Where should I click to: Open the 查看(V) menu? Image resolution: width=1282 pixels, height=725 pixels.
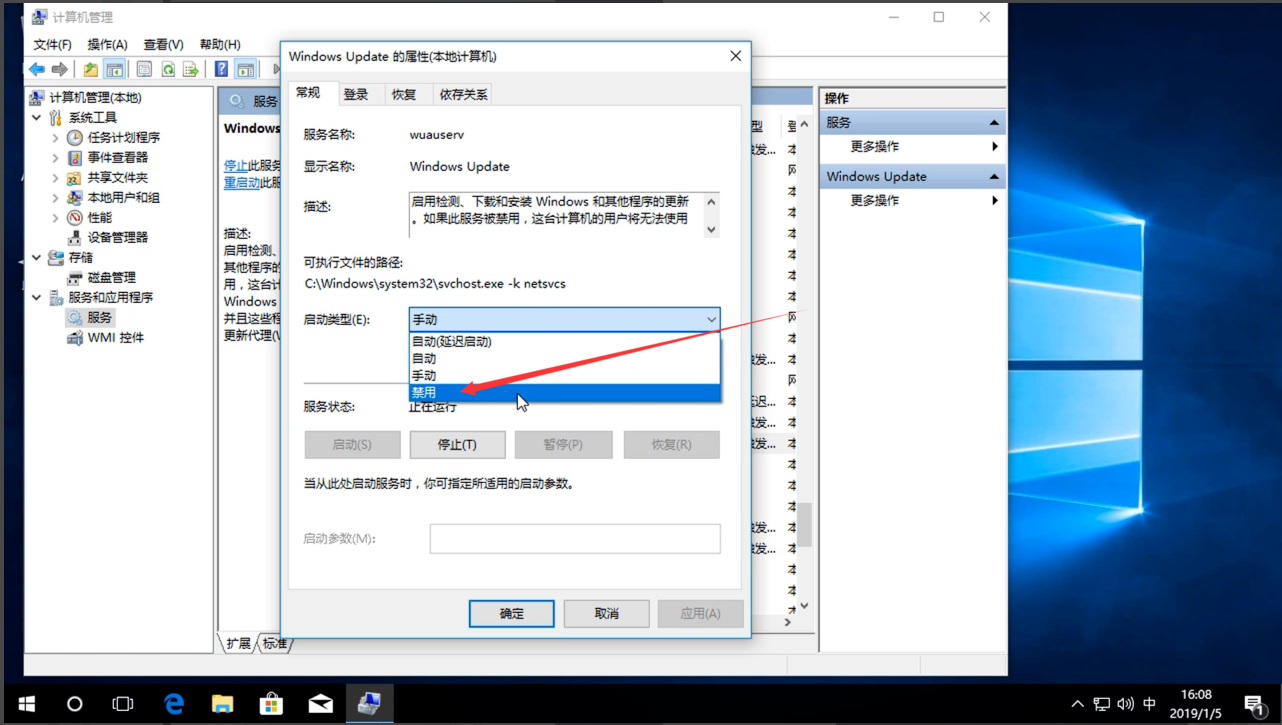coord(163,44)
